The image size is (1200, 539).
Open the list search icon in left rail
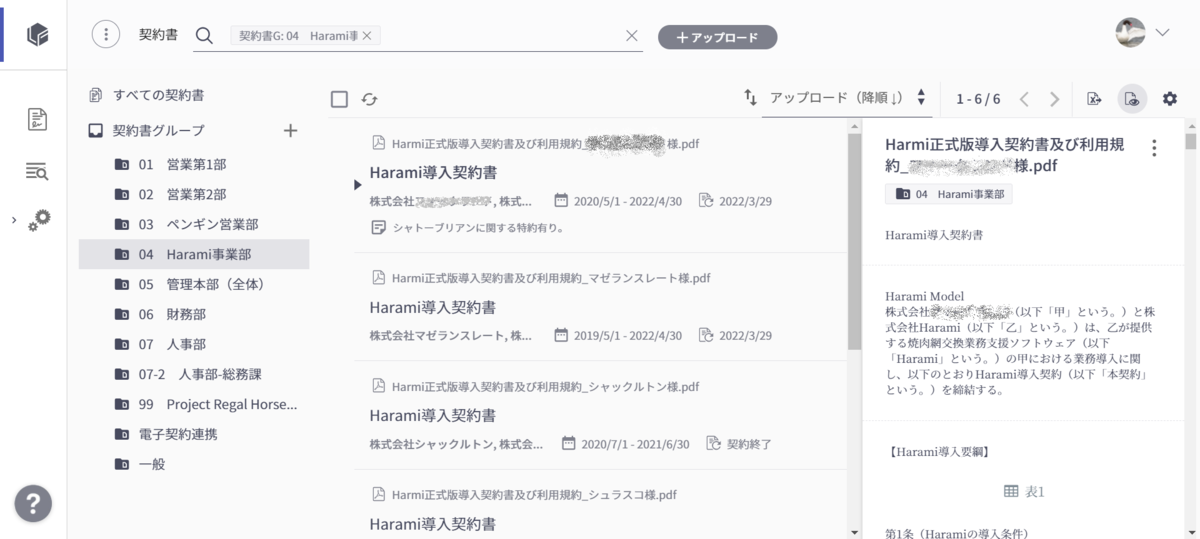(x=37, y=171)
